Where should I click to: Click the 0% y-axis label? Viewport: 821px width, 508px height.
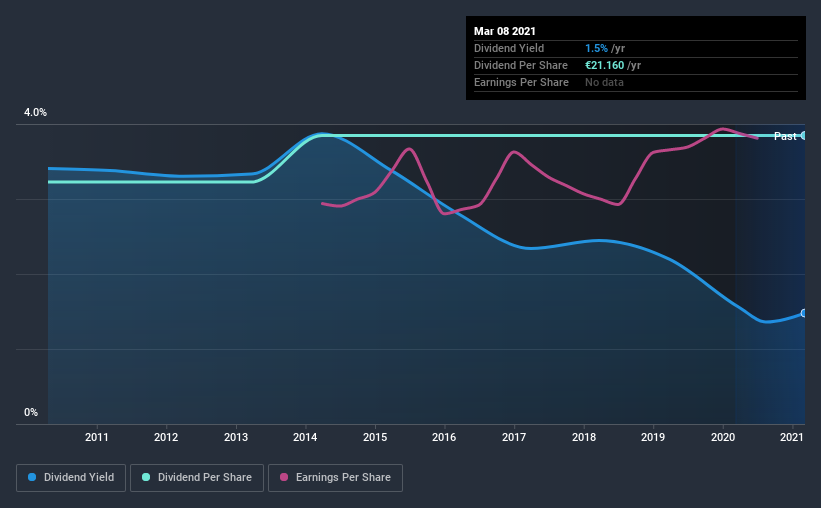point(31,413)
